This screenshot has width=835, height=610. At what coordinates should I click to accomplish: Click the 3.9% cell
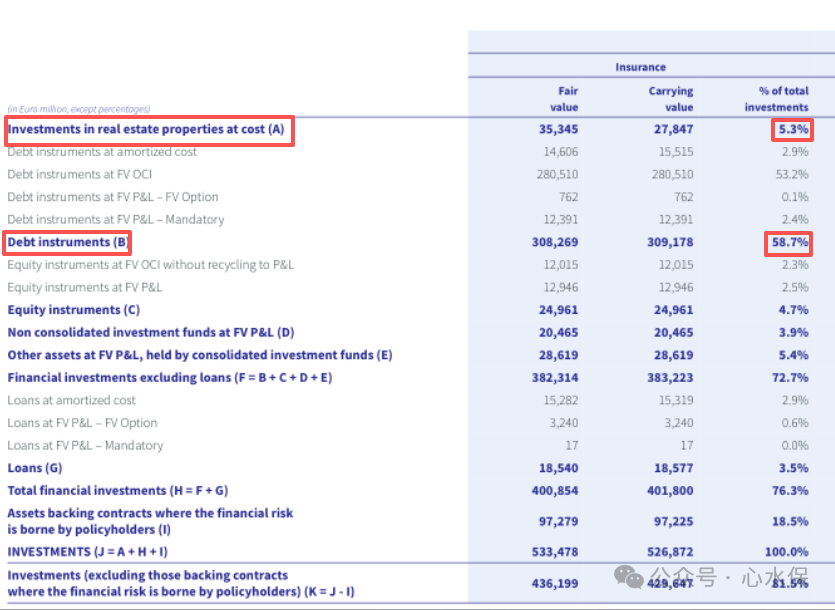pyautogui.click(x=793, y=333)
